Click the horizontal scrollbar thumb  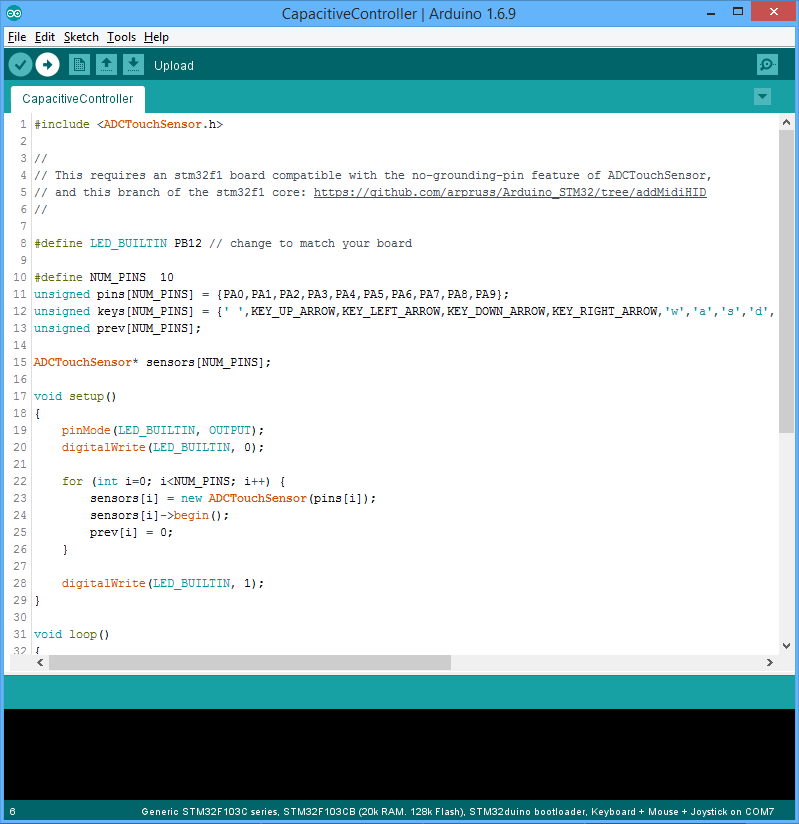coord(250,663)
